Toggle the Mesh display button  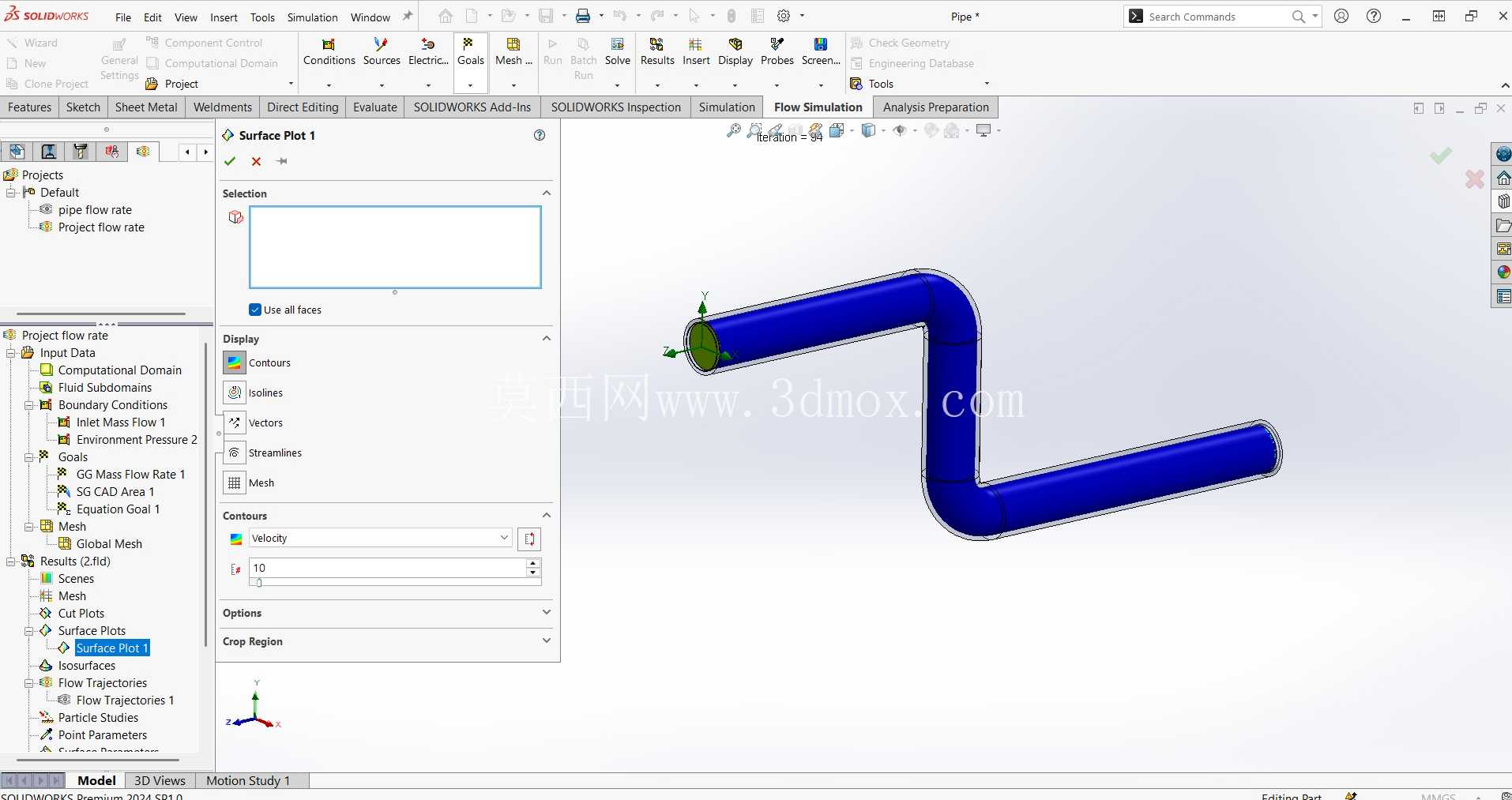pos(235,483)
